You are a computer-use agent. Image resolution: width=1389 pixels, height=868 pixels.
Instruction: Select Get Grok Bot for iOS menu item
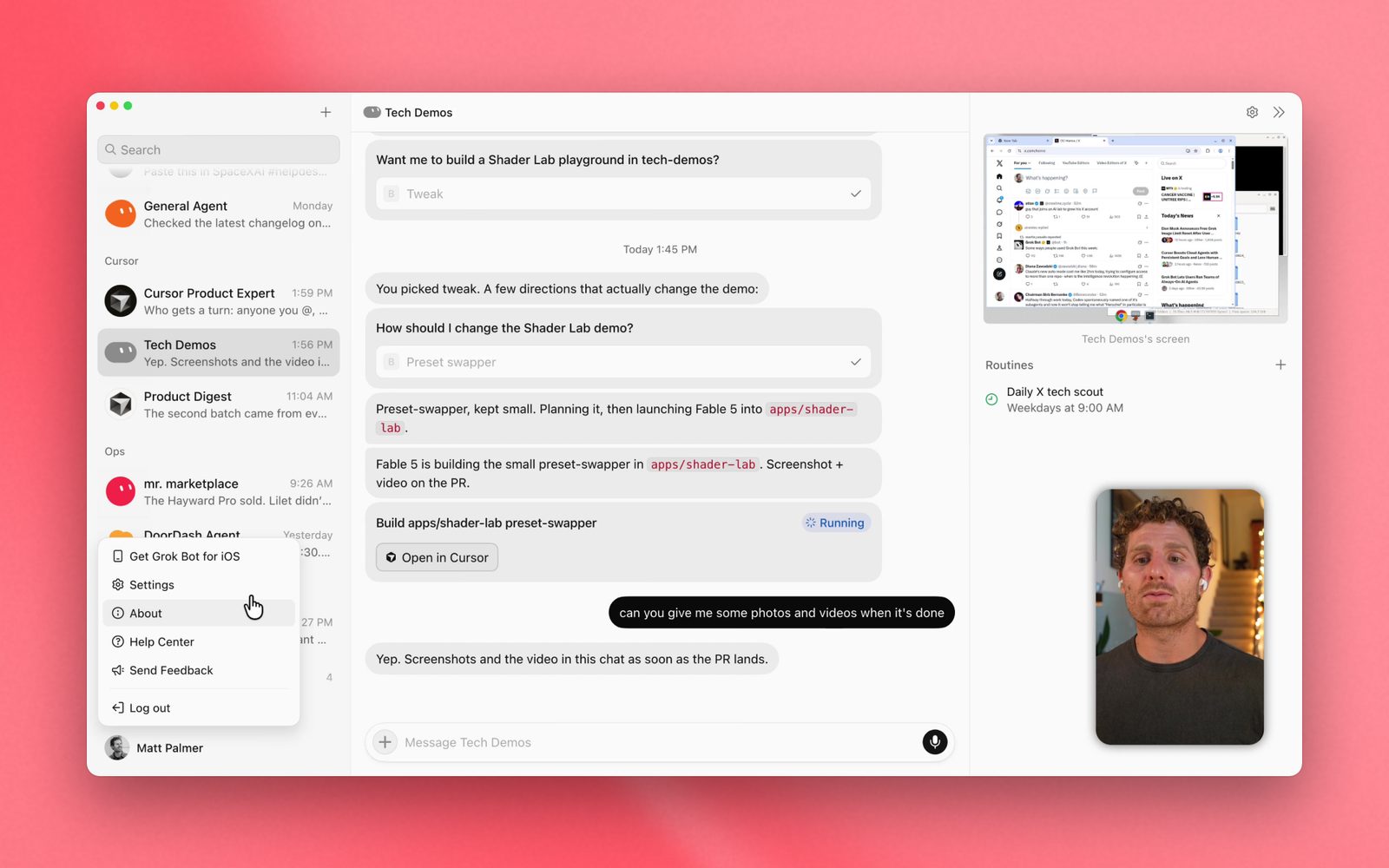[199, 556]
